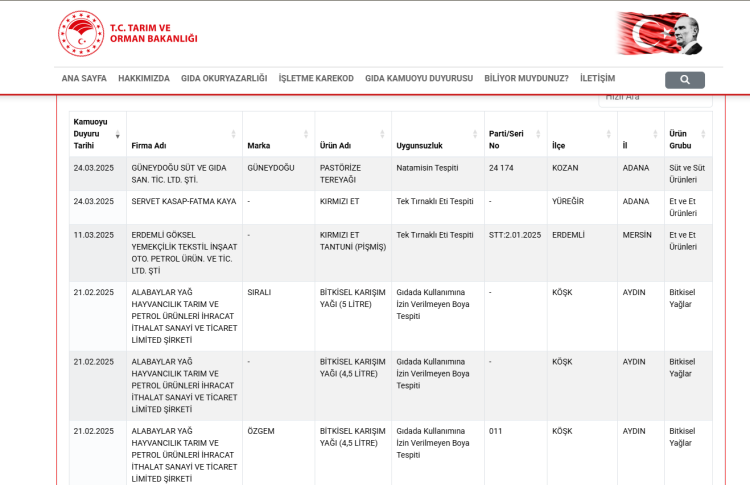Open the ANA SAYFA menu item
750x485 pixels.
(x=84, y=78)
